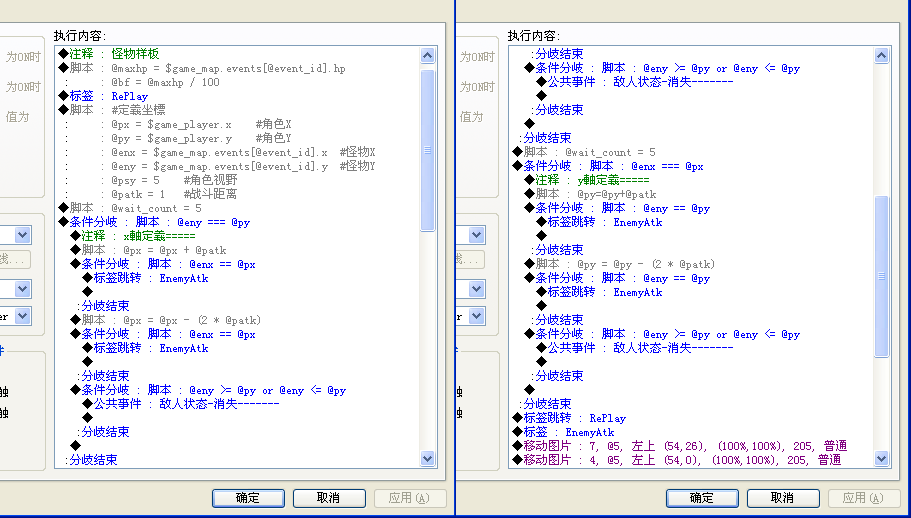This screenshot has height=518, width=911.
Task: Click scroll-up arrow in right window's command list
Action: [881, 56]
